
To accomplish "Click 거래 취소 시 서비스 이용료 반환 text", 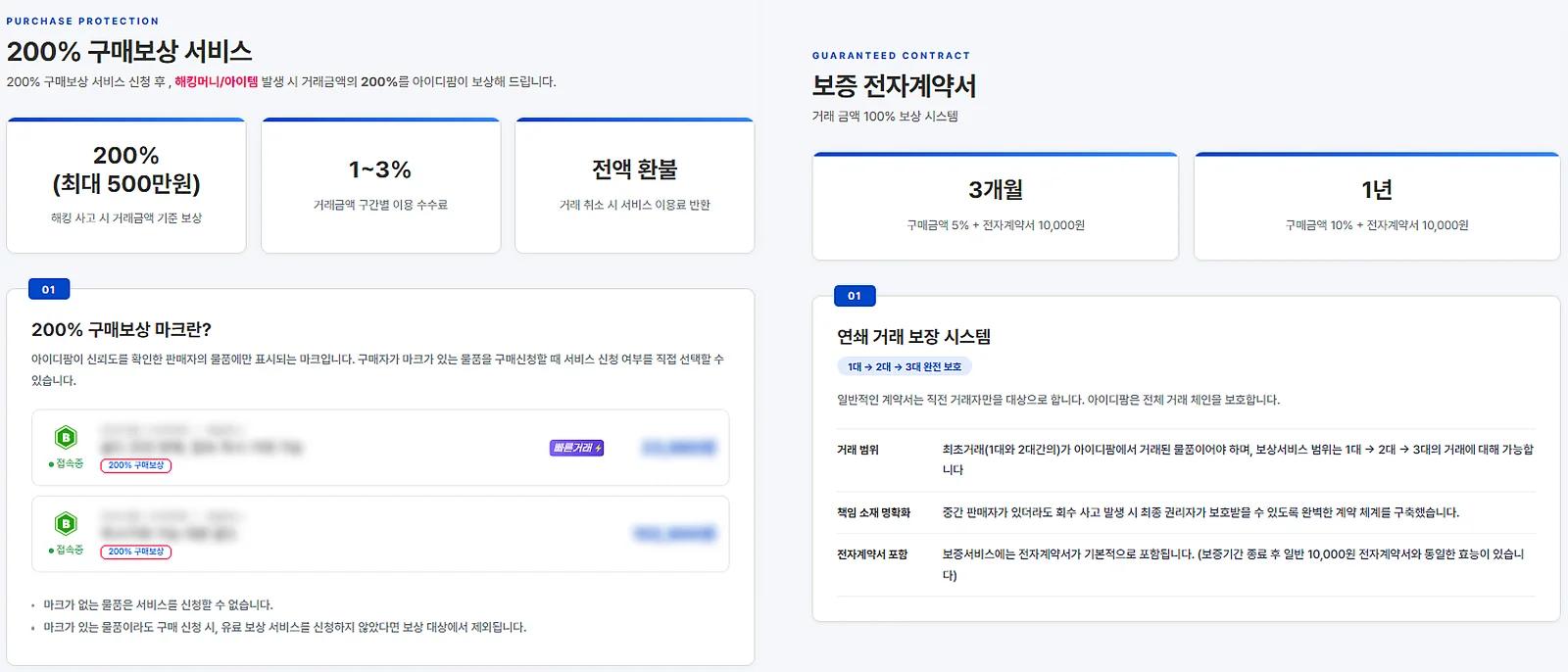I will click(635, 205).
